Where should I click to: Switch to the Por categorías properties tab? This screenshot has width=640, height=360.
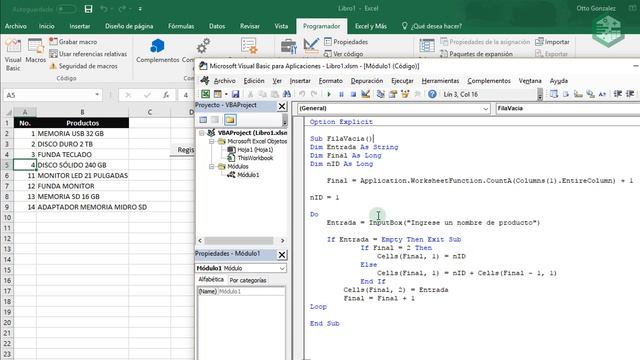[248, 280]
